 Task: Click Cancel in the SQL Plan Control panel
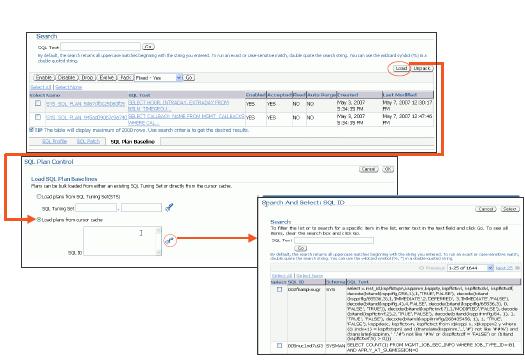[x=369, y=169]
